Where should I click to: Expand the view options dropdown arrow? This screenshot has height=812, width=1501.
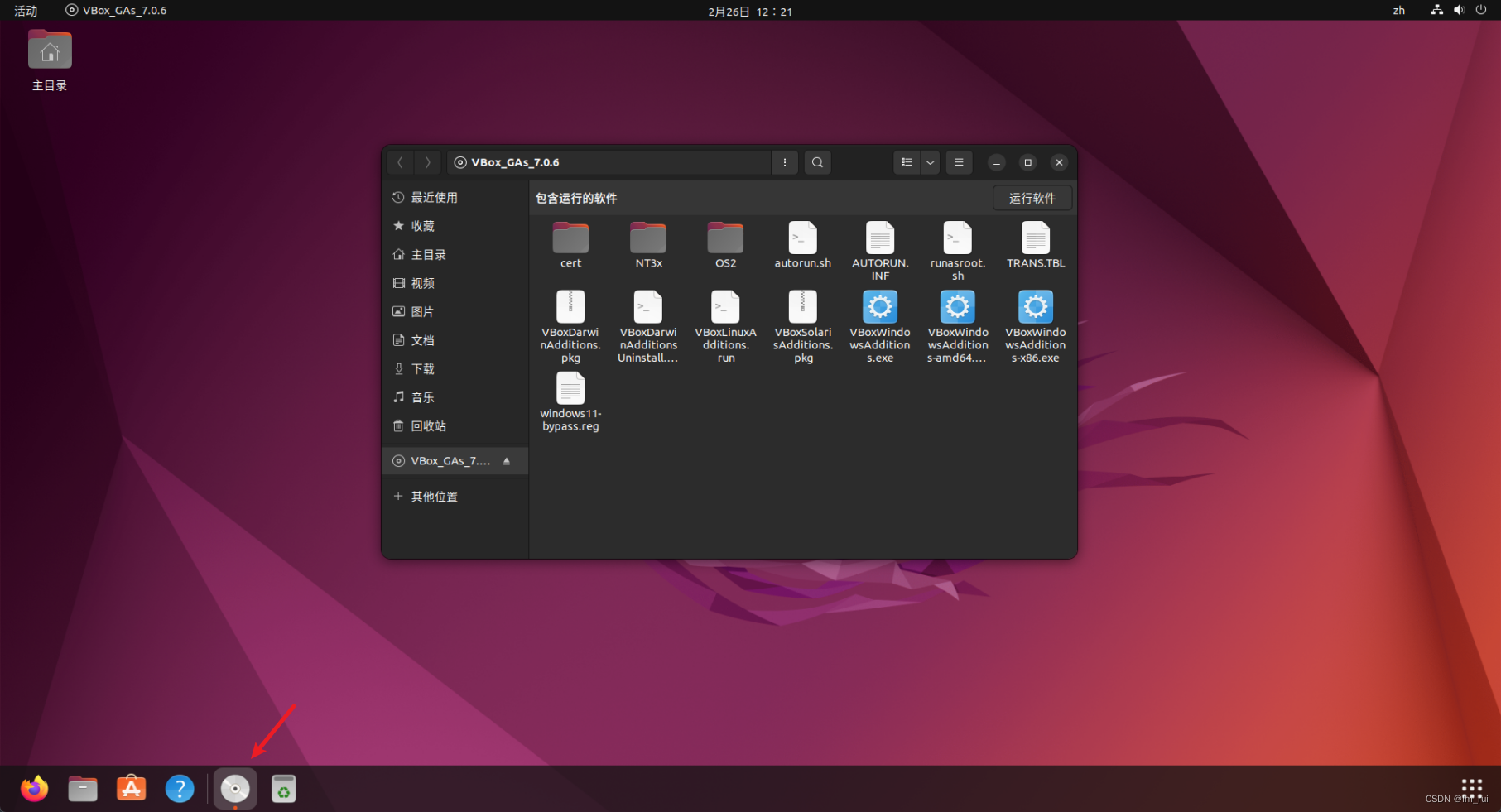coord(930,162)
